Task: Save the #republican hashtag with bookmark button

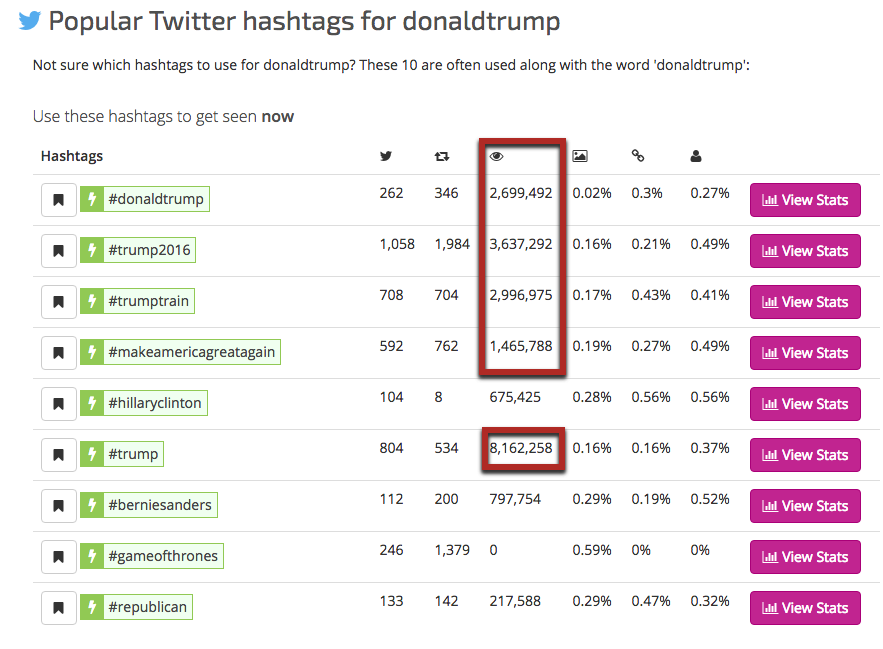Action: (x=59, y=607)
